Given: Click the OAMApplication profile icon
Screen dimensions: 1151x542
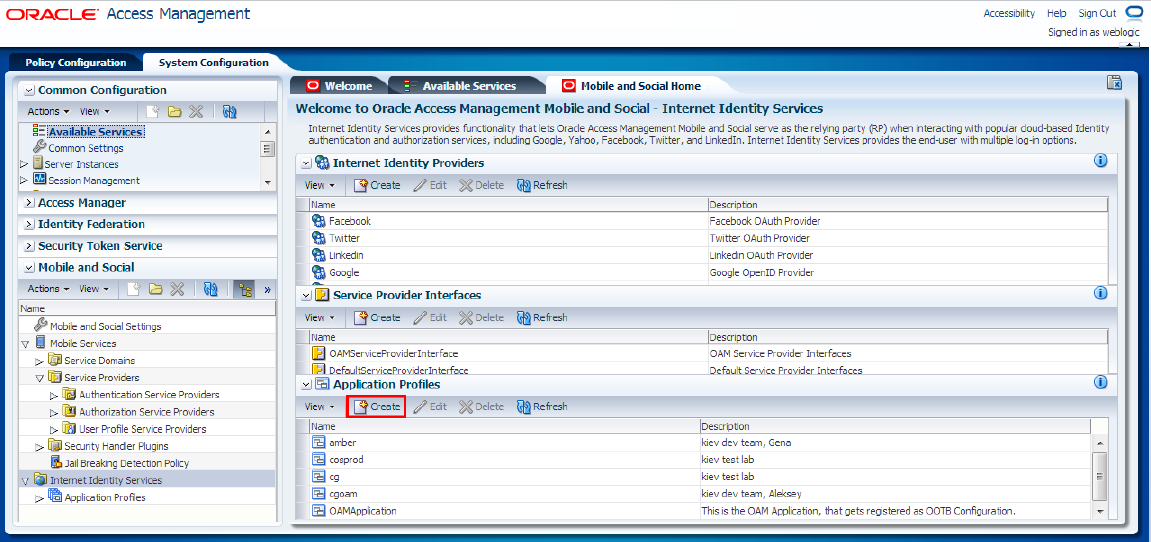Looking at the screenshot, I should (x=319, y=510).
